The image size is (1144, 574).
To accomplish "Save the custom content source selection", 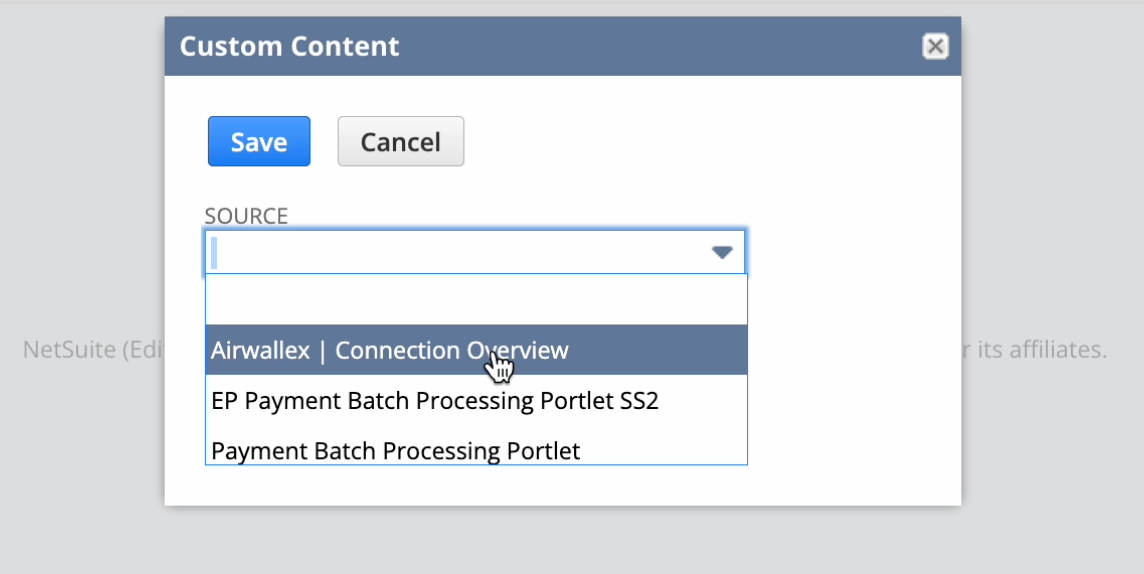I will point(259,142).
